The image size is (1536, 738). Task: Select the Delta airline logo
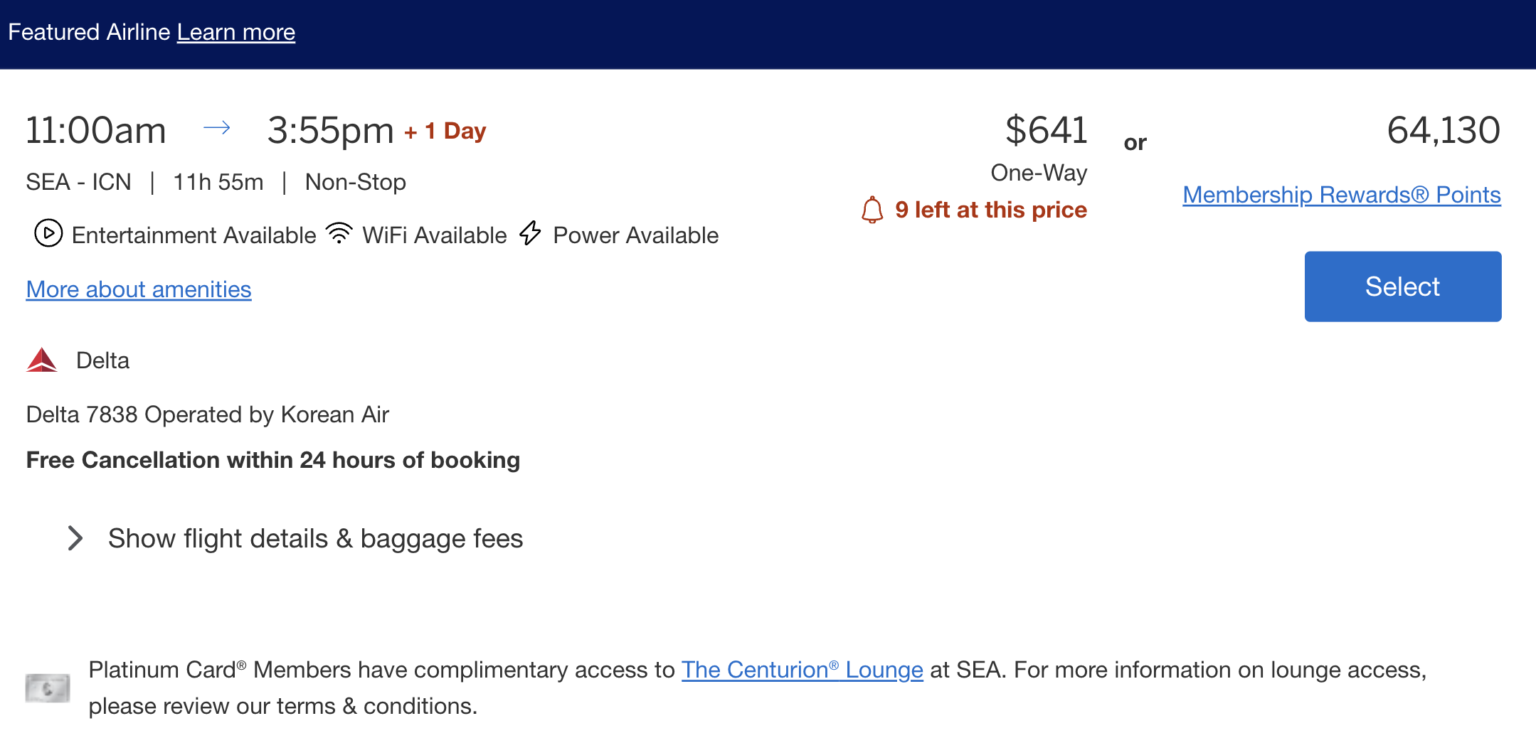point(40,359)
